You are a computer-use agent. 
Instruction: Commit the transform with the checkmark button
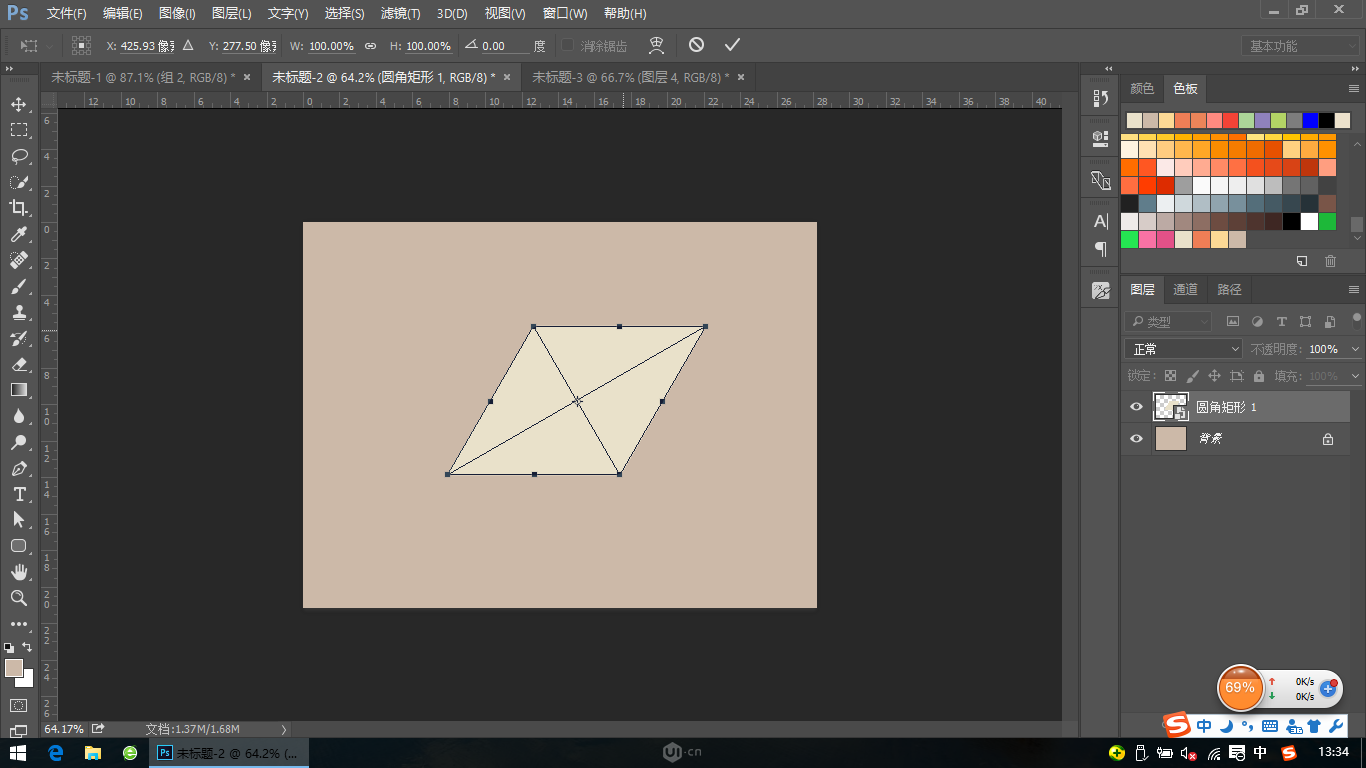[733, 44]
